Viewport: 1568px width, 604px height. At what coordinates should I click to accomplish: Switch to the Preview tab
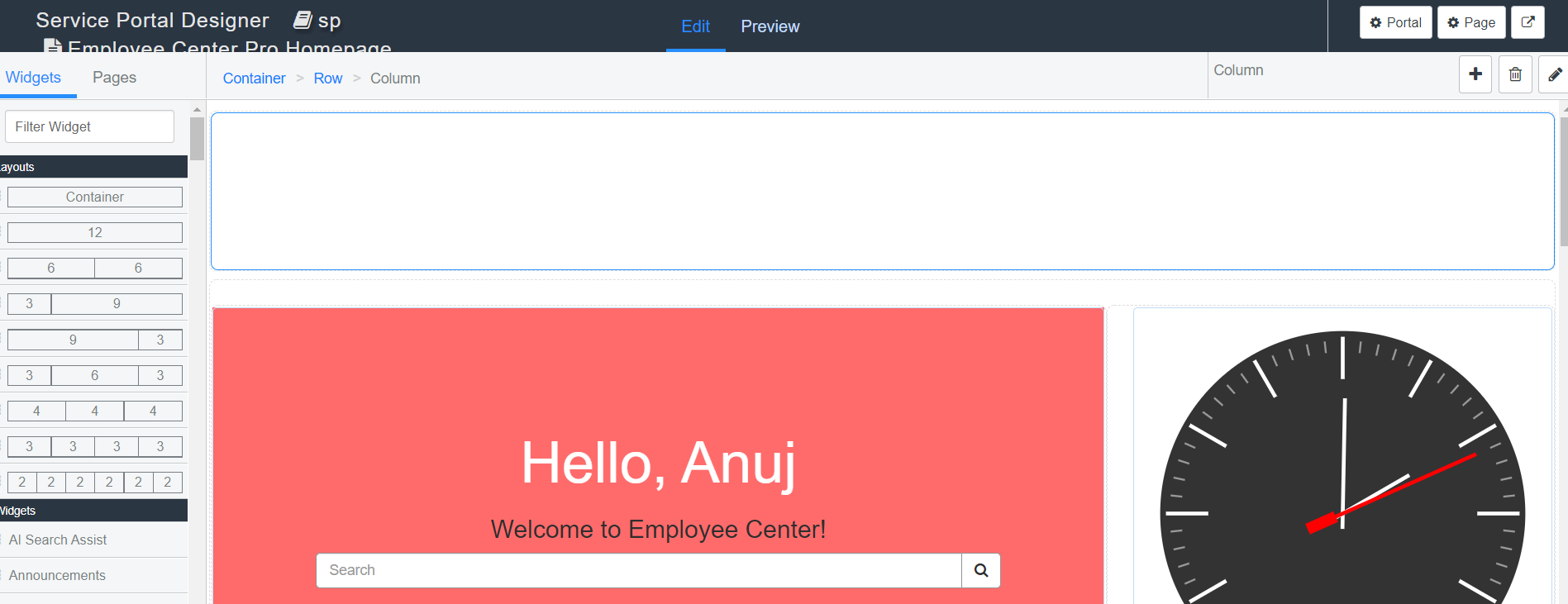770,26
